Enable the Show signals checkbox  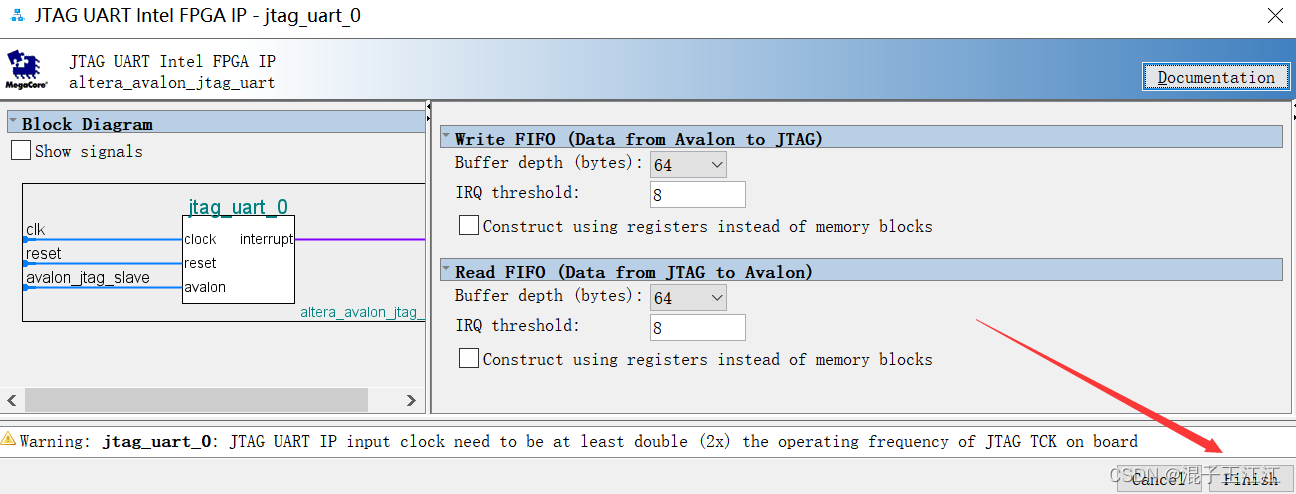click(x=21, y=151)
